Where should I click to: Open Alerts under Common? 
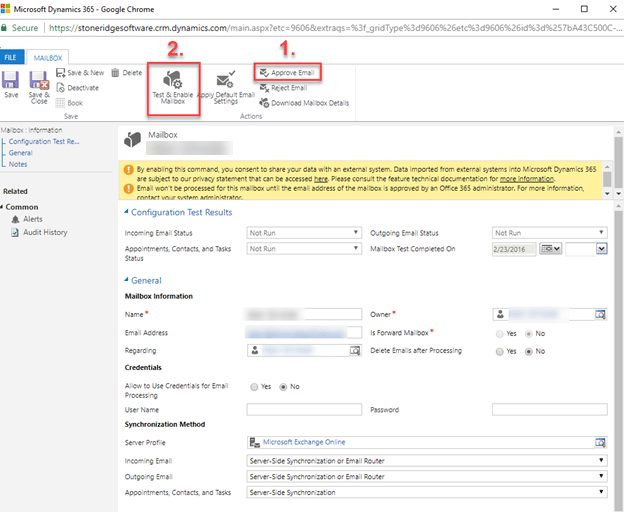click(27, 219)
